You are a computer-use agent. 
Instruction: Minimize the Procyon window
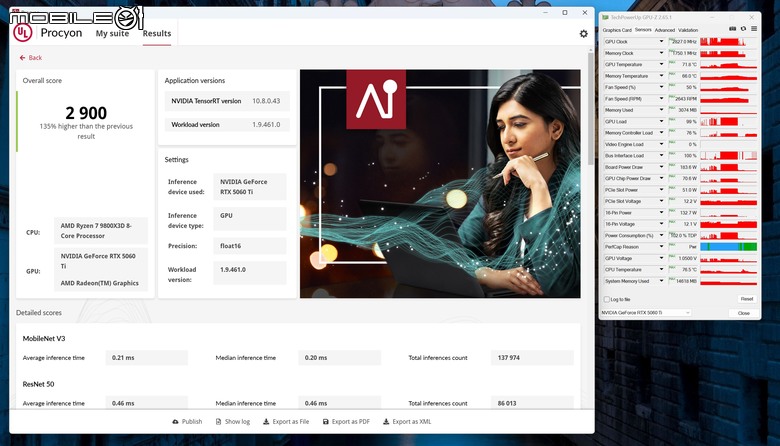click(546, 12)
